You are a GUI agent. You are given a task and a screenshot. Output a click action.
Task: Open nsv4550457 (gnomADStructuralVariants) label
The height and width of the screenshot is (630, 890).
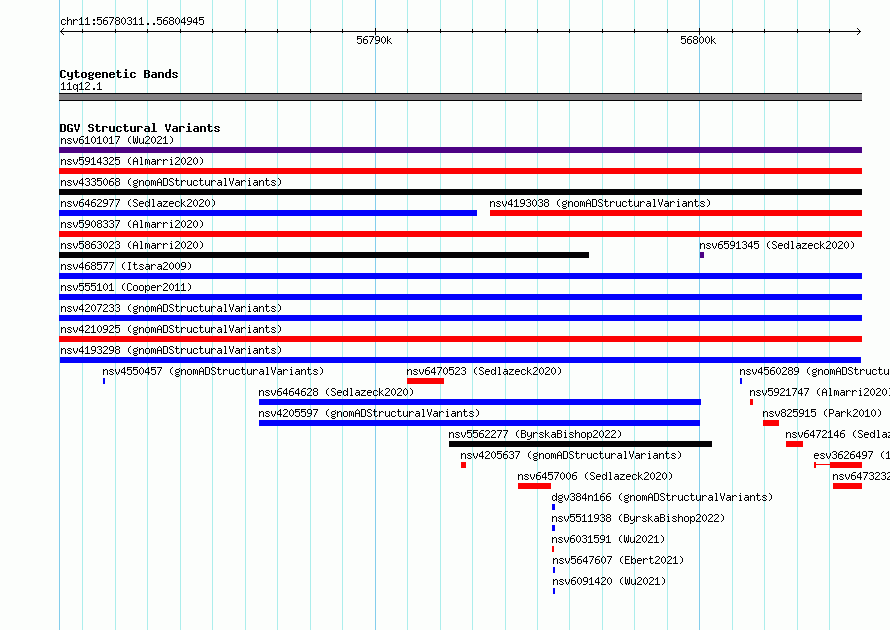pos(213,371)
